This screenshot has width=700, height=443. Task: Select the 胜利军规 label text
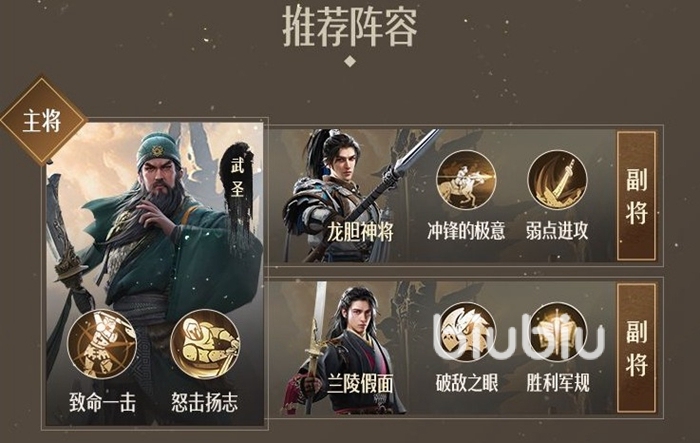(x=558, y=383)
